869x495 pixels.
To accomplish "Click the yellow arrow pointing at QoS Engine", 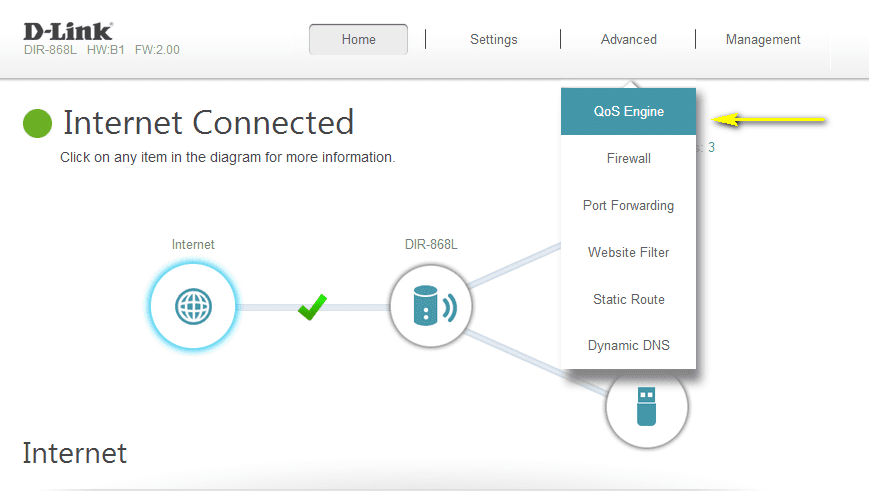I will [773, 120].
